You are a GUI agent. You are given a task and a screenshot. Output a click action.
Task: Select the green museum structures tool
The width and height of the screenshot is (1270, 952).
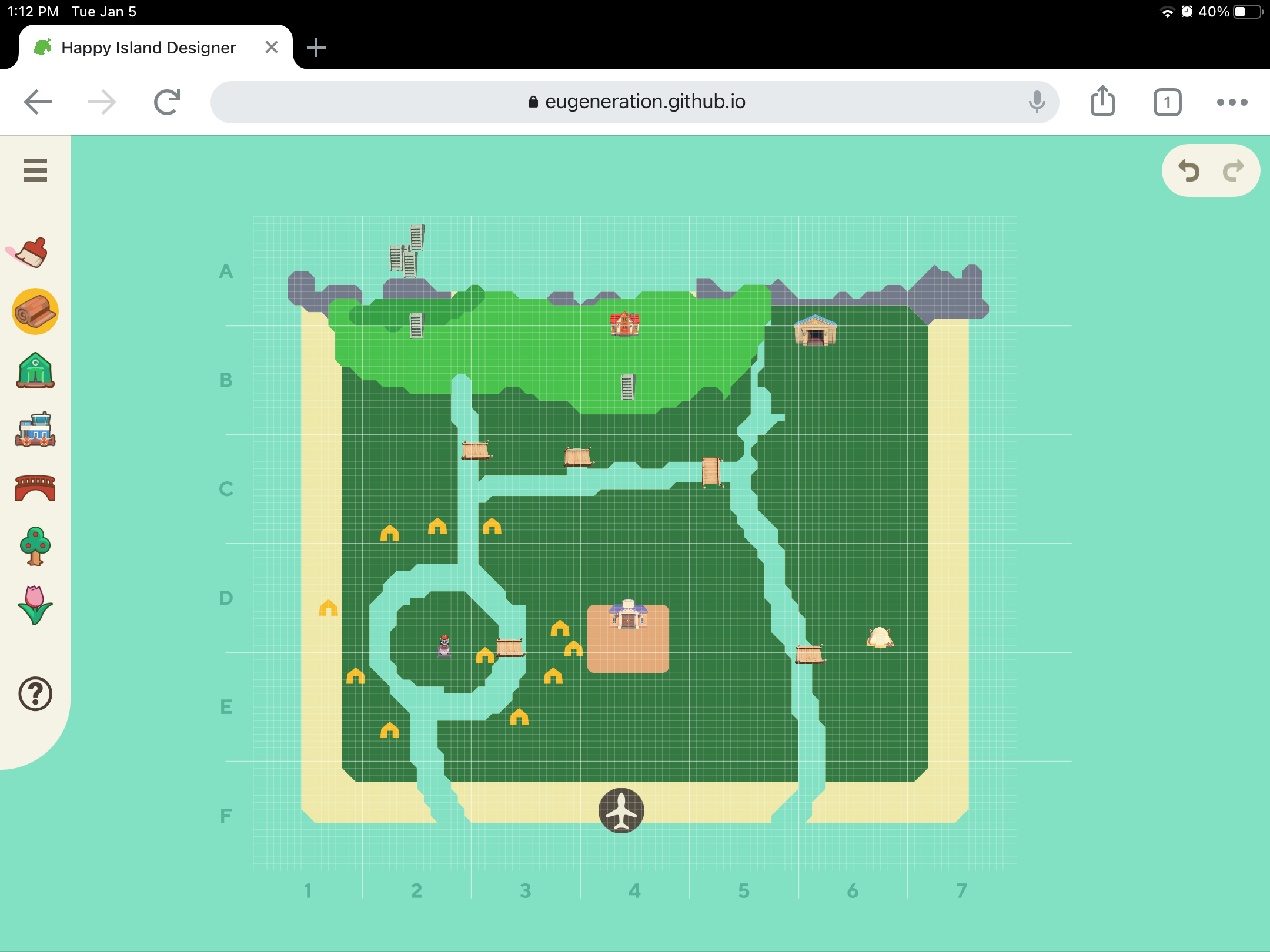(x=35, y=370)
